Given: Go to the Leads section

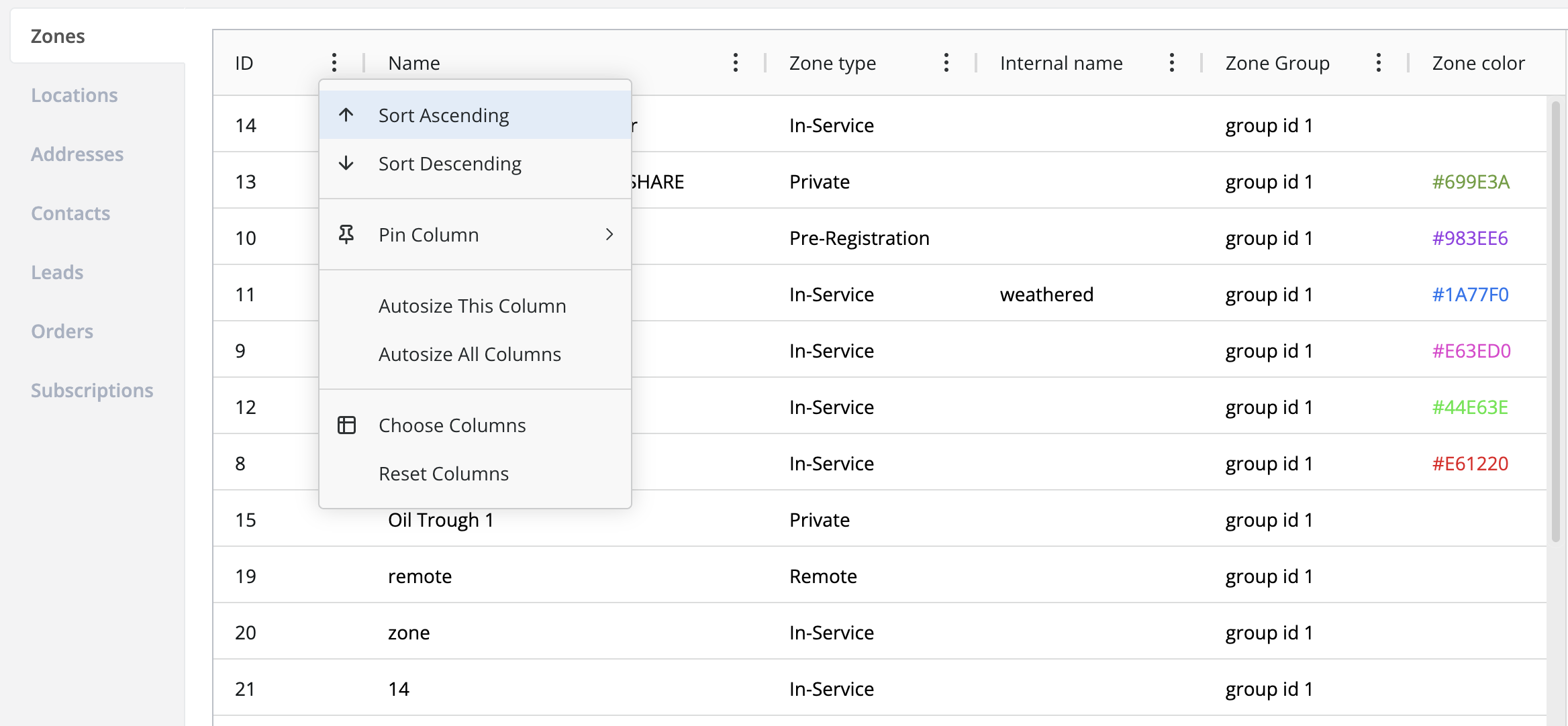Looking at the screenshot, I should pyautogui.click(x=57, y=272).
